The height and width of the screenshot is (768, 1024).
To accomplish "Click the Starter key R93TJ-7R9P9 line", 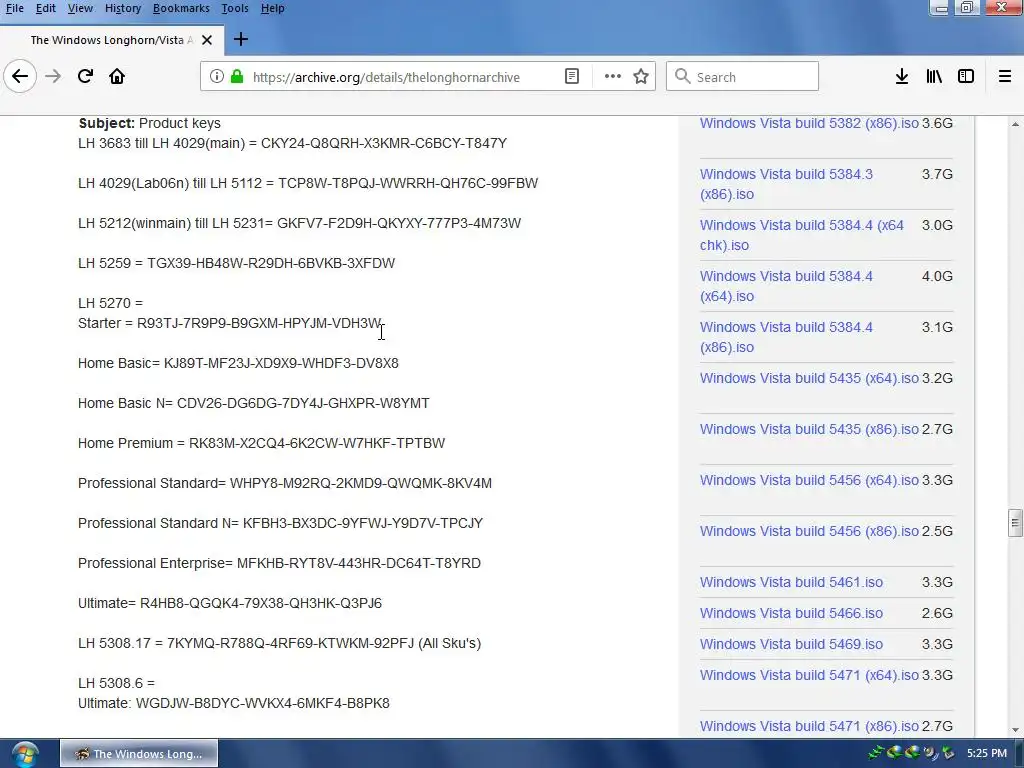I will point(229,323).
